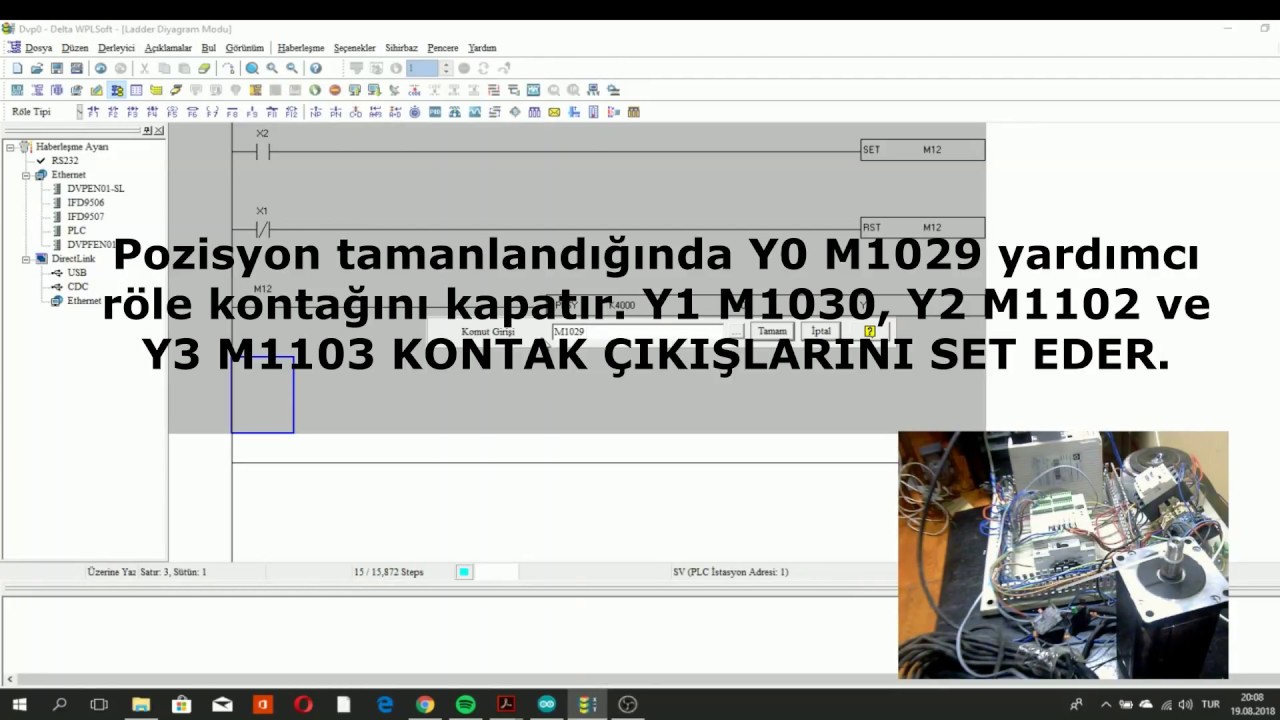Open File Explorer from the taskbar
Screen dimensions: 1280x720
point(141,704)
